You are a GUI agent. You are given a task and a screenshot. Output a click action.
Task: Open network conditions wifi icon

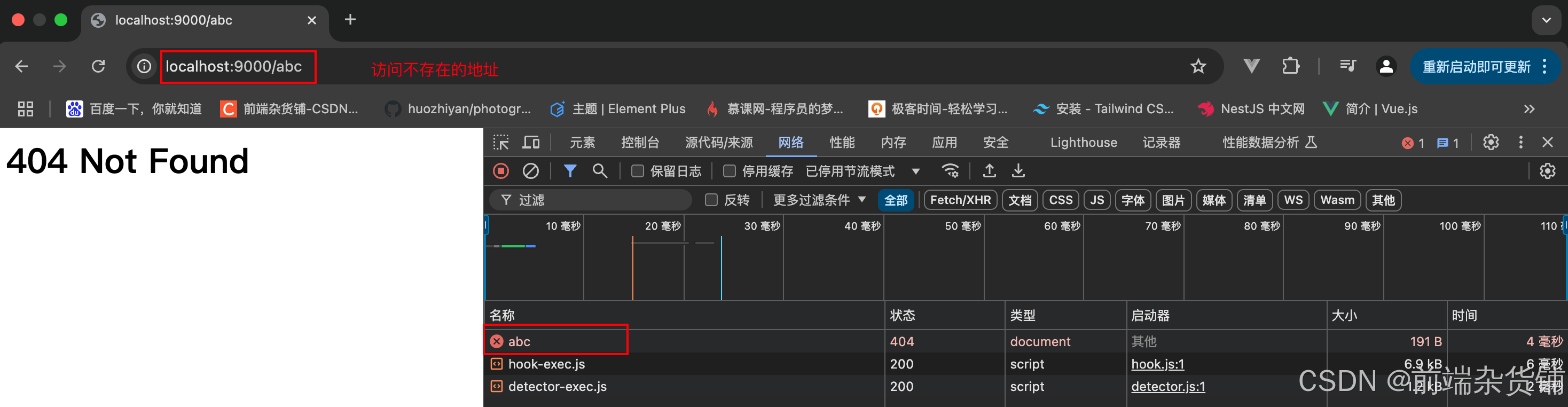pos(950,171)
